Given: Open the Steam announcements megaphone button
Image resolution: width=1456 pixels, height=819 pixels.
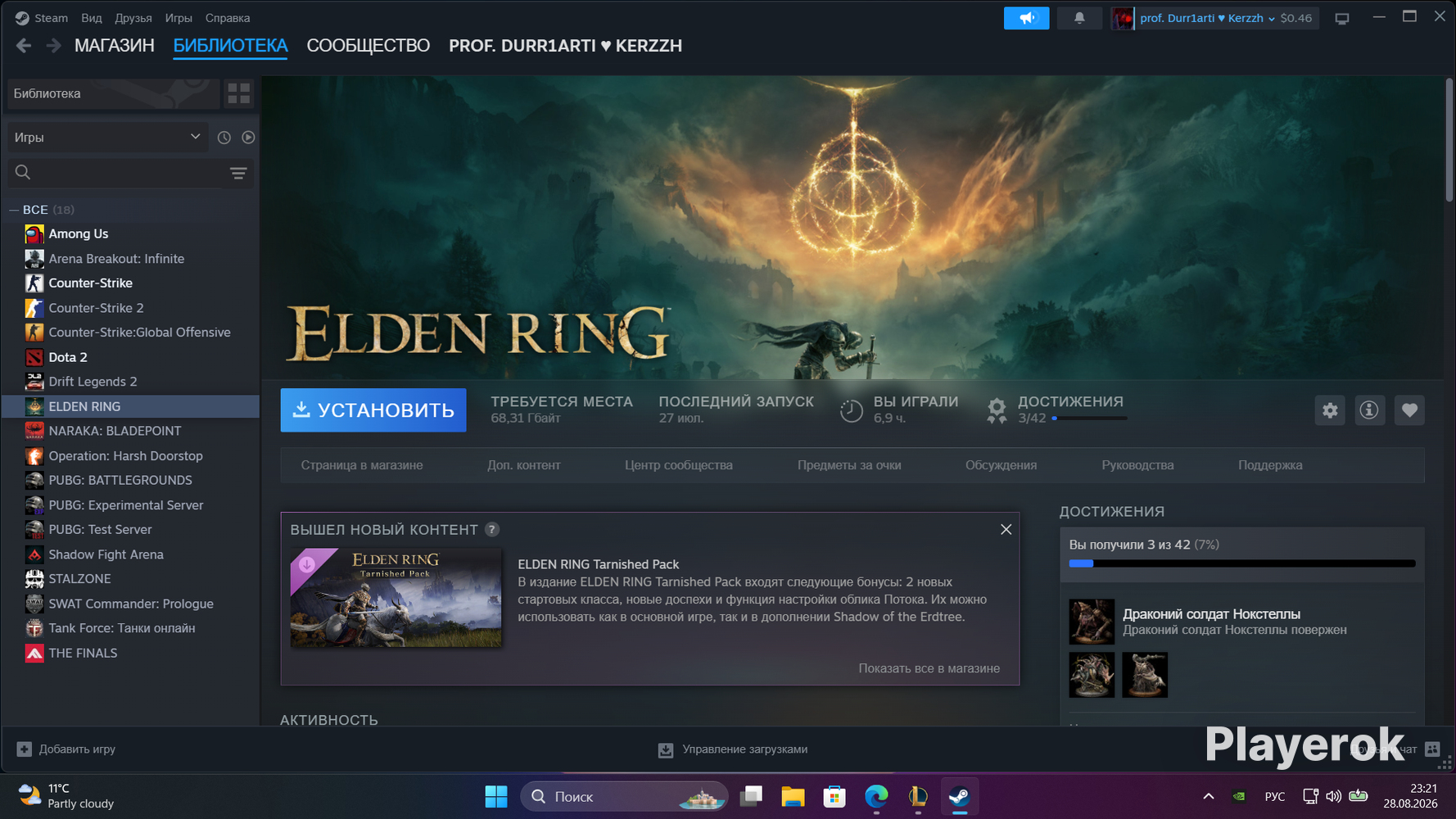Looking at the screenshot, I should tap(1026, 18).
